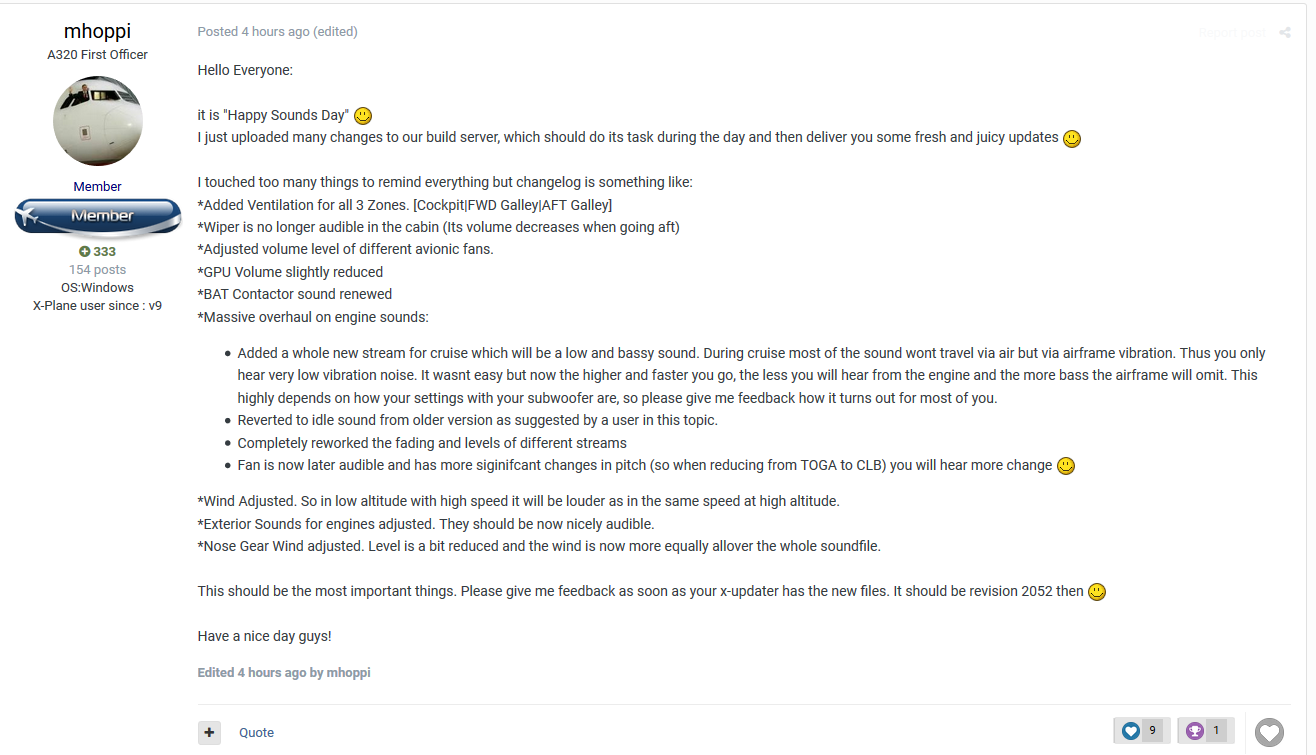Image resolution: width=1316 pixels, height=755 pixels.
Task: View users who gave blue heart likes
Action: pyautogui.click(x=1141, y=731)
